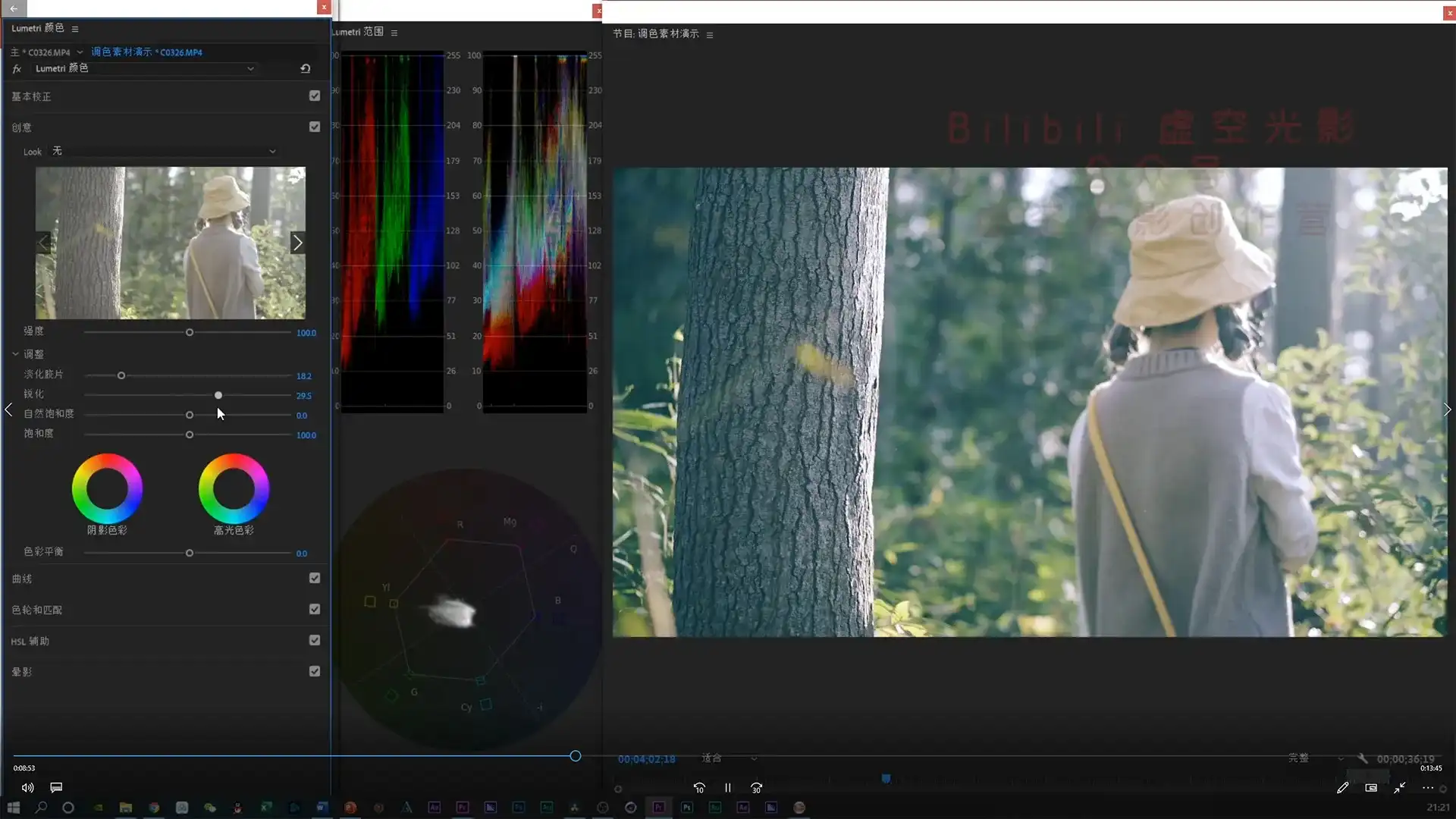1456x819 pixels.
Task: Exit full screen with the shrink arrows icon
Action: coord(1399,788)
